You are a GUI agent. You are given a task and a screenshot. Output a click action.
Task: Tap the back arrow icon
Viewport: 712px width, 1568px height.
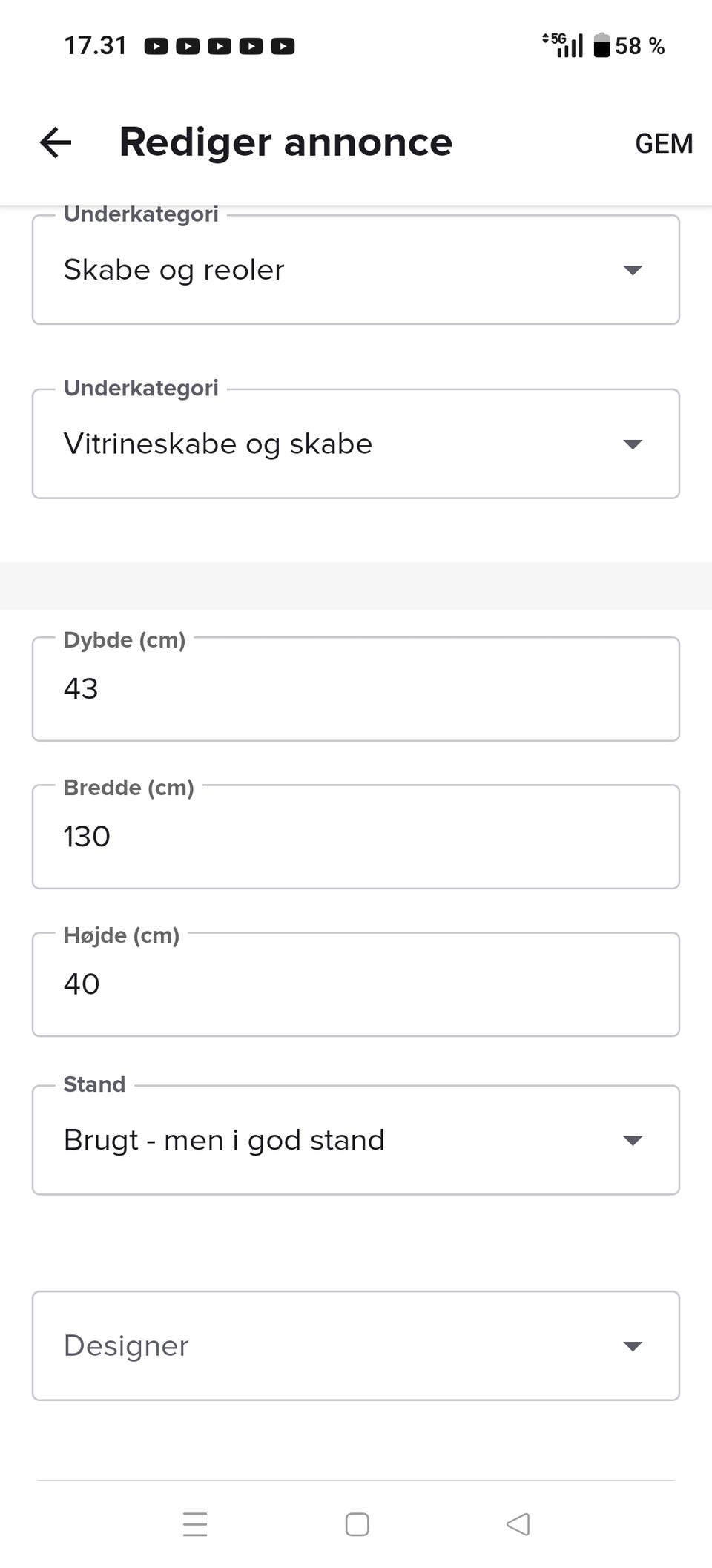(56, 142)
